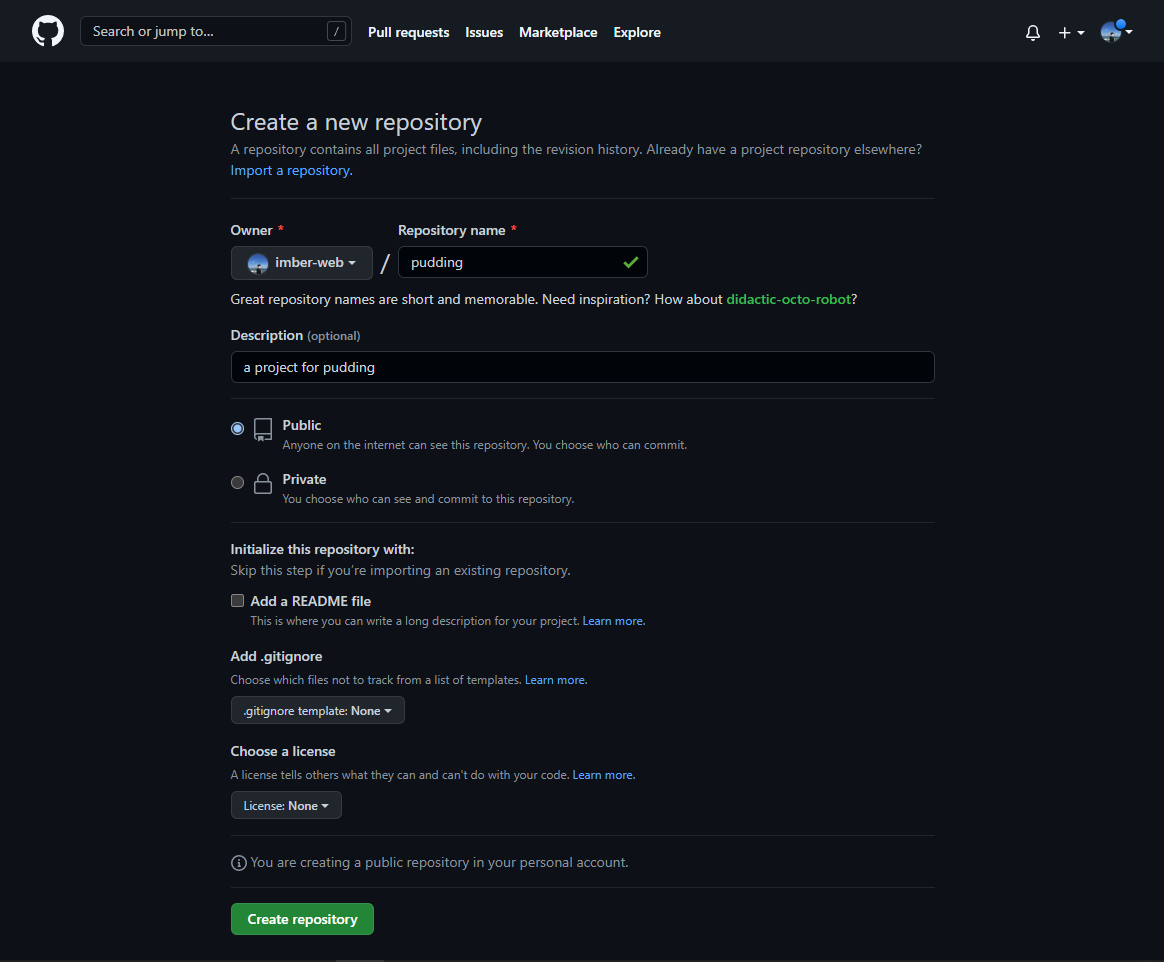Viewport: 1164px width, 962px height.
Task: Follow the Import a repository link
Action: point(292,170)
